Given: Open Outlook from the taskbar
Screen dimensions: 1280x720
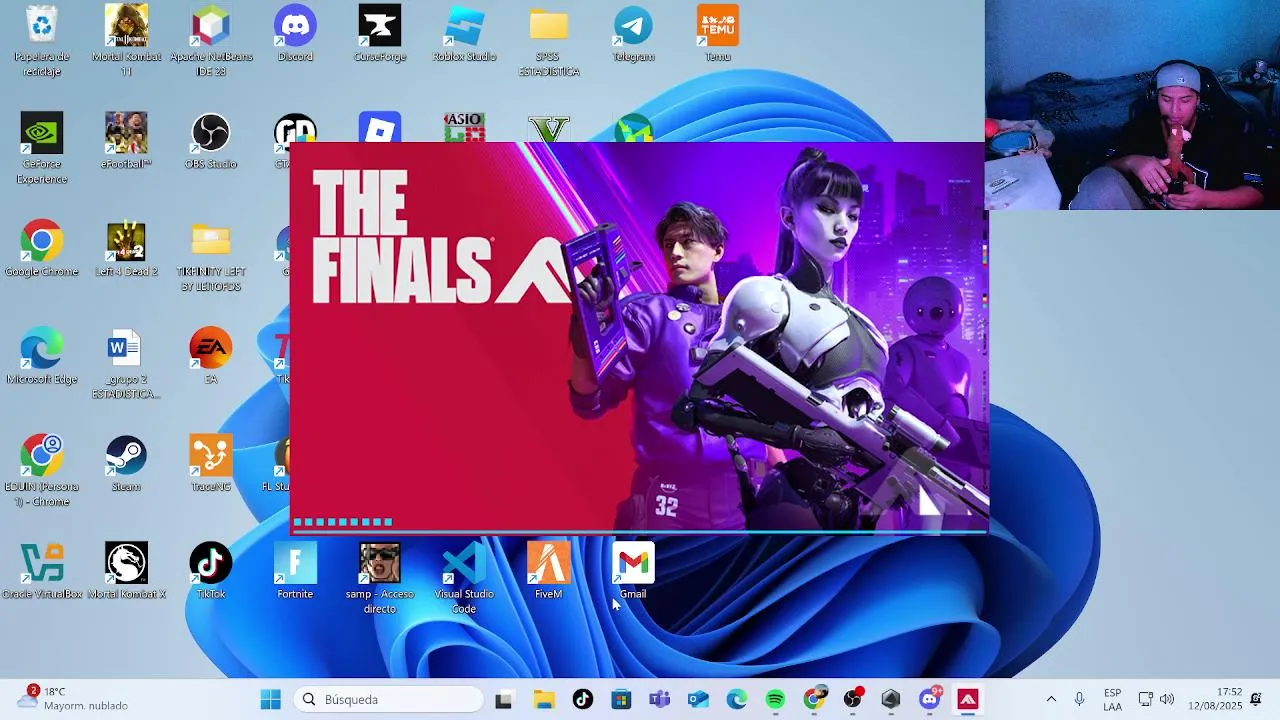Looking at the screenshot, I should point(698,700).
